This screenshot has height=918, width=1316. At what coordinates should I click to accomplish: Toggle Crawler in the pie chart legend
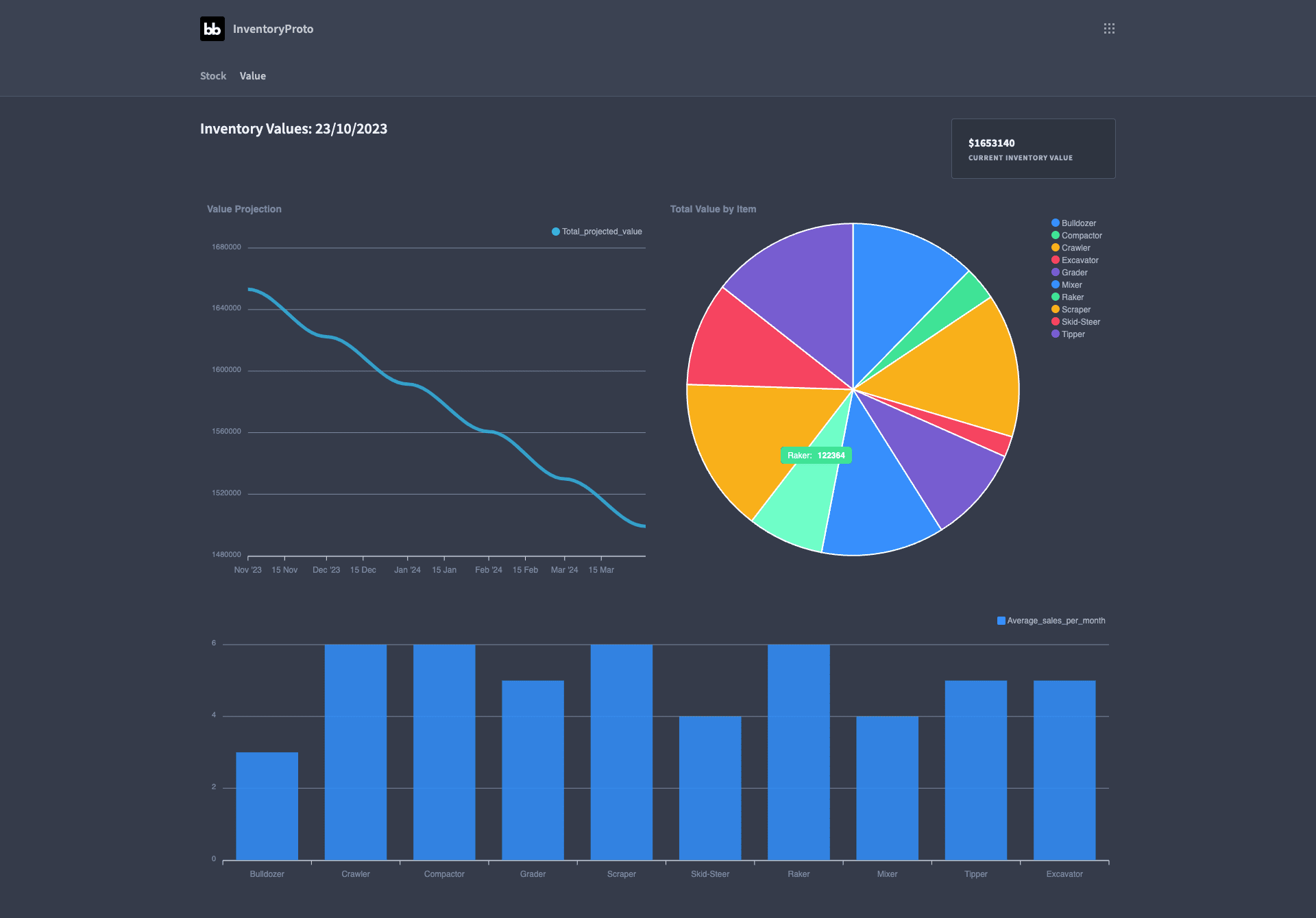click(1071, 248)
